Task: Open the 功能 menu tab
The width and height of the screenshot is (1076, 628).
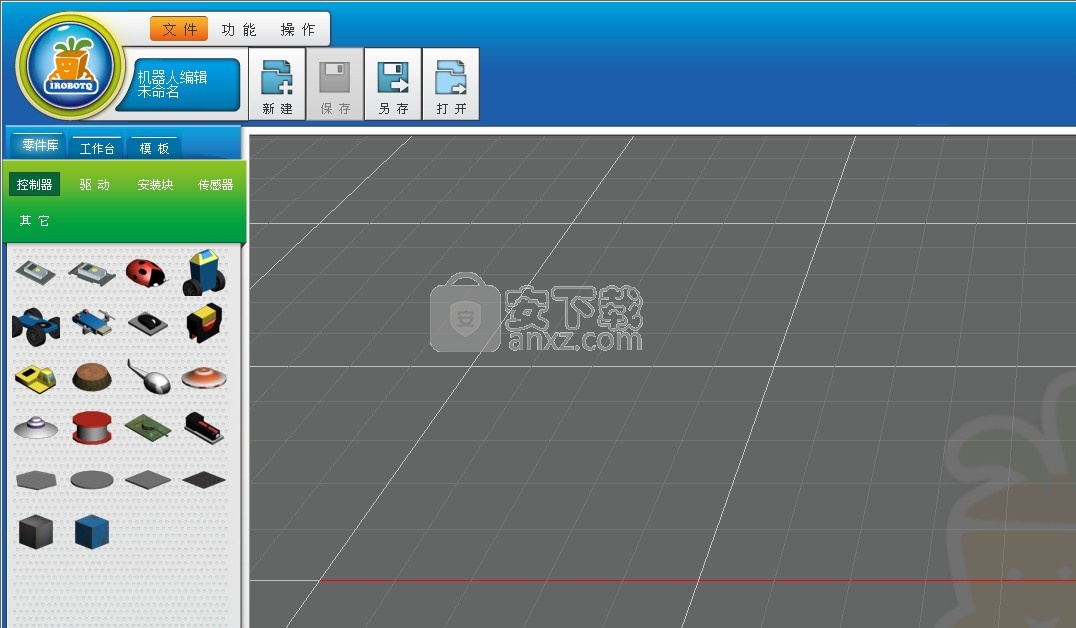Action: click(x=239, y=30)
